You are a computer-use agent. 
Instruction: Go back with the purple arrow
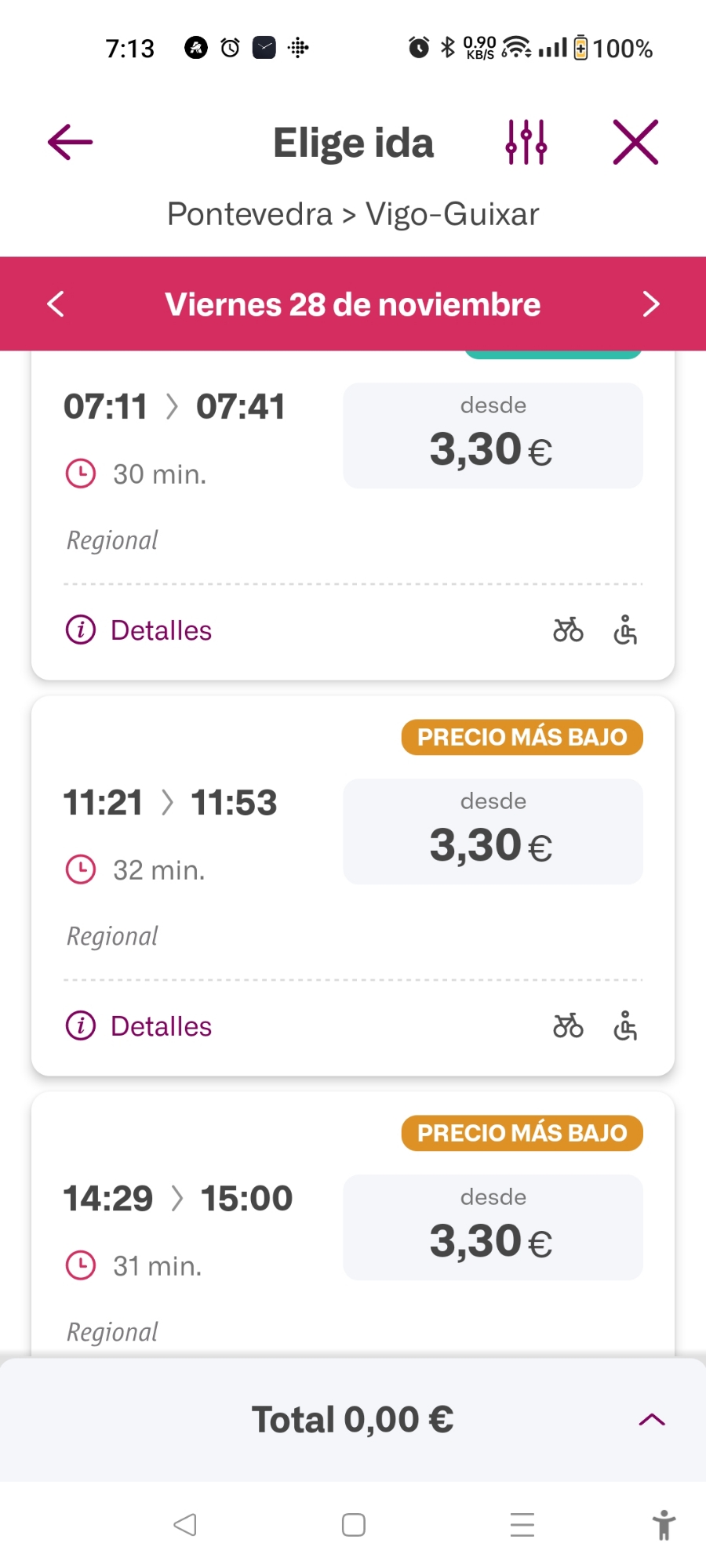[71, 143]
